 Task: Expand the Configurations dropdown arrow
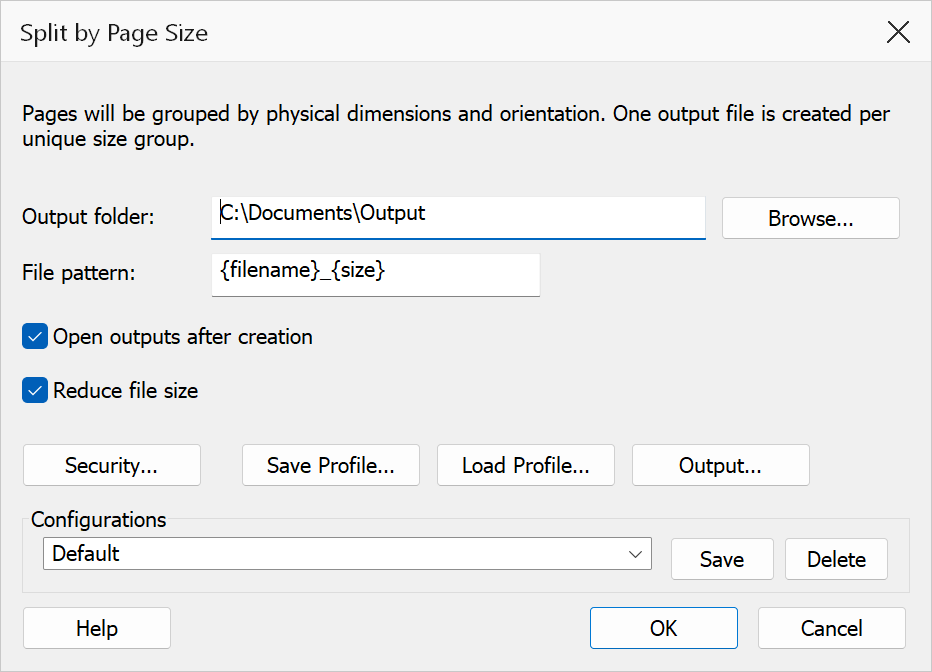tap(635, 554)
